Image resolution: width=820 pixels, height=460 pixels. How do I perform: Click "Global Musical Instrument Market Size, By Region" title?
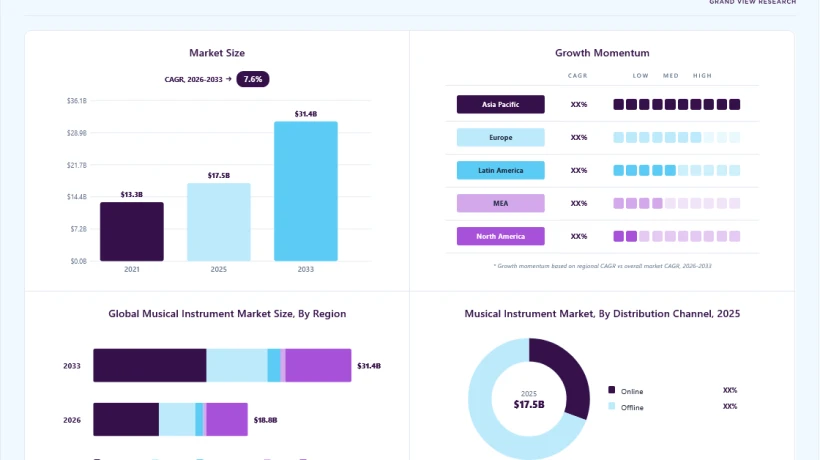pos(227,314)
